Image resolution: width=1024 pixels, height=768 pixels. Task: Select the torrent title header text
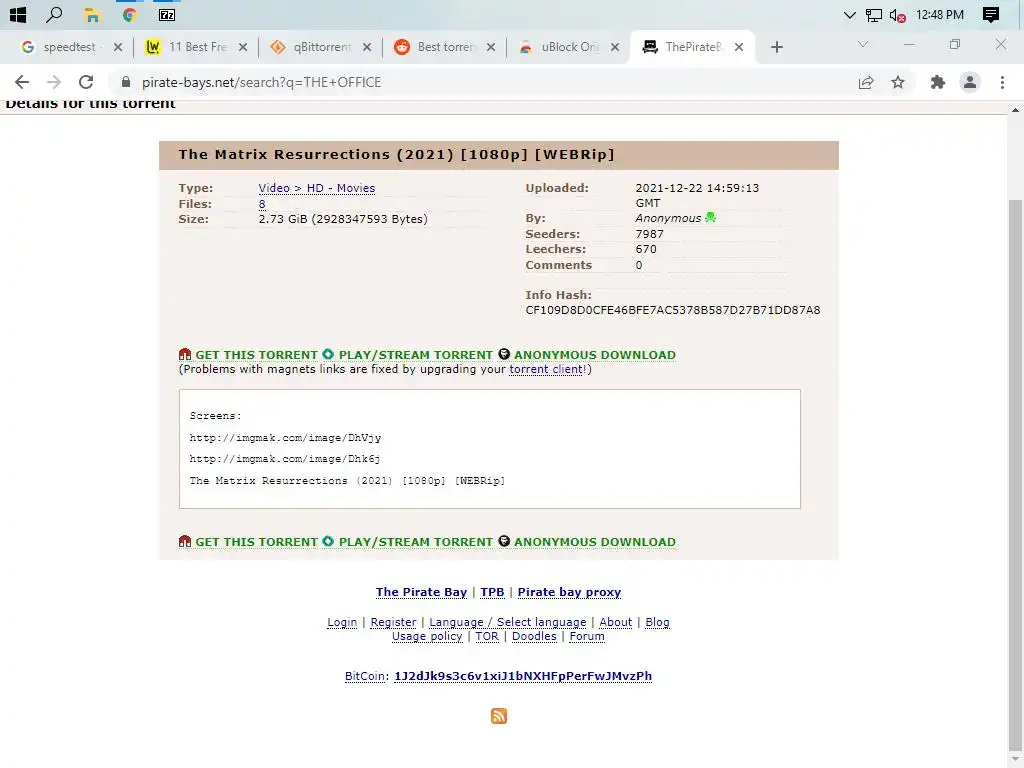[396, 155]
